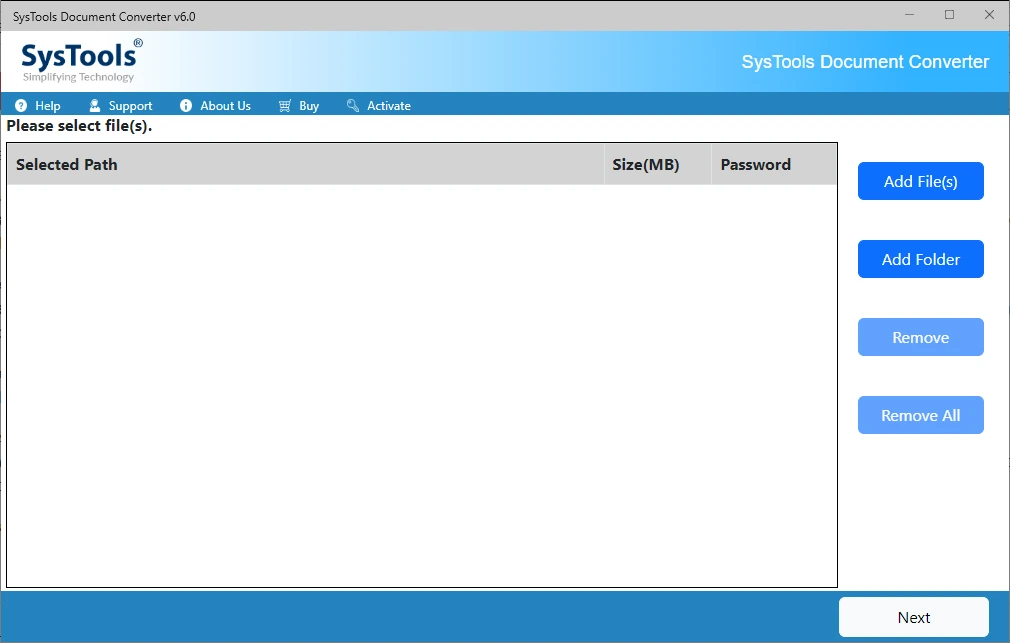Proceed with the Next button

pos(913,617)
